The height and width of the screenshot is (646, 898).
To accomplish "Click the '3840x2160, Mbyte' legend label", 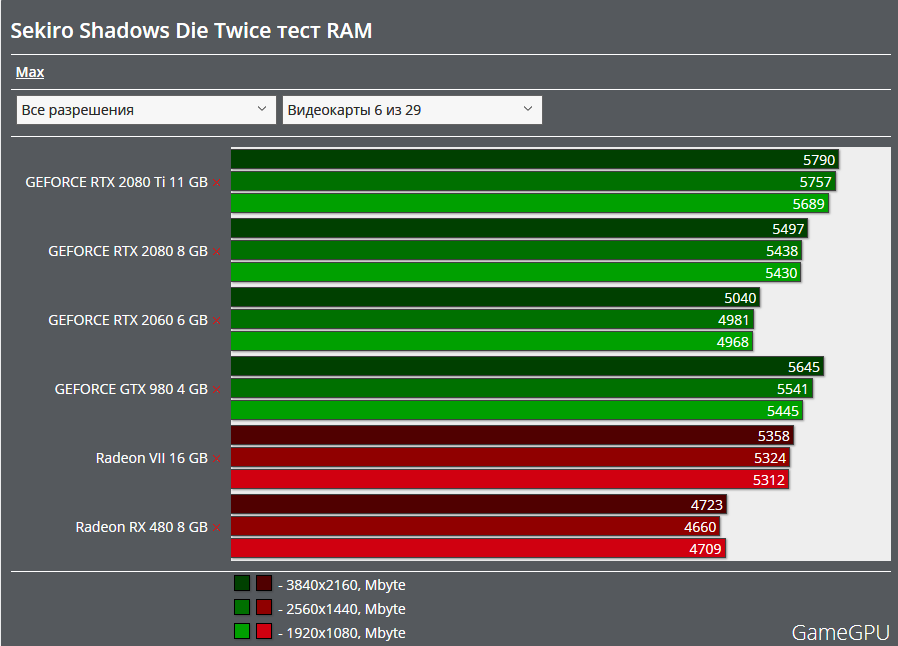I will (346, 585).
